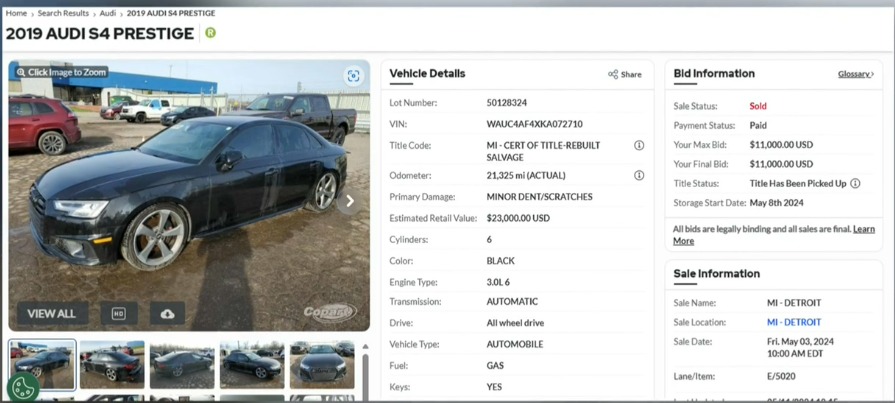Select the front-view car thumbnail
The height and width of the screenshot is (403, 895).
(322, 365)
